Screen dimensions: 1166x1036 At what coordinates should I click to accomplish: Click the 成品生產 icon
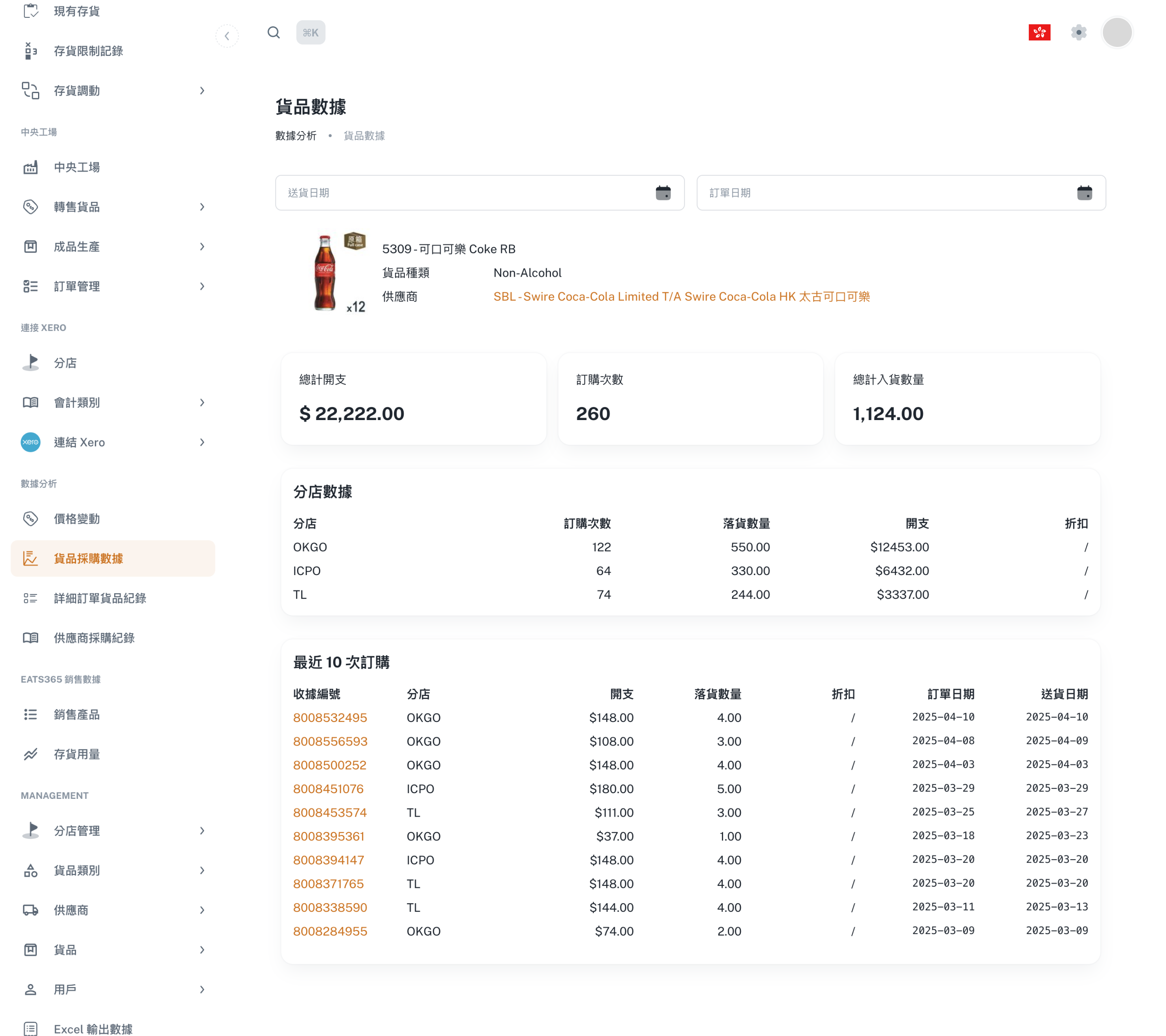31,246
